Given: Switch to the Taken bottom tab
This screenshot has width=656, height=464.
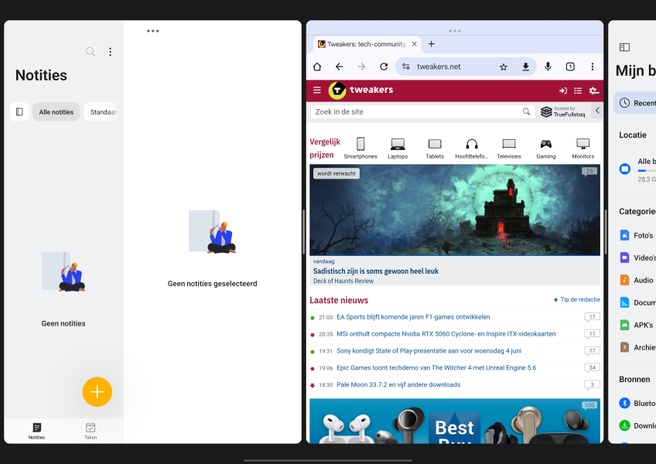Looking at the screenshot, I should click(90, 431).
